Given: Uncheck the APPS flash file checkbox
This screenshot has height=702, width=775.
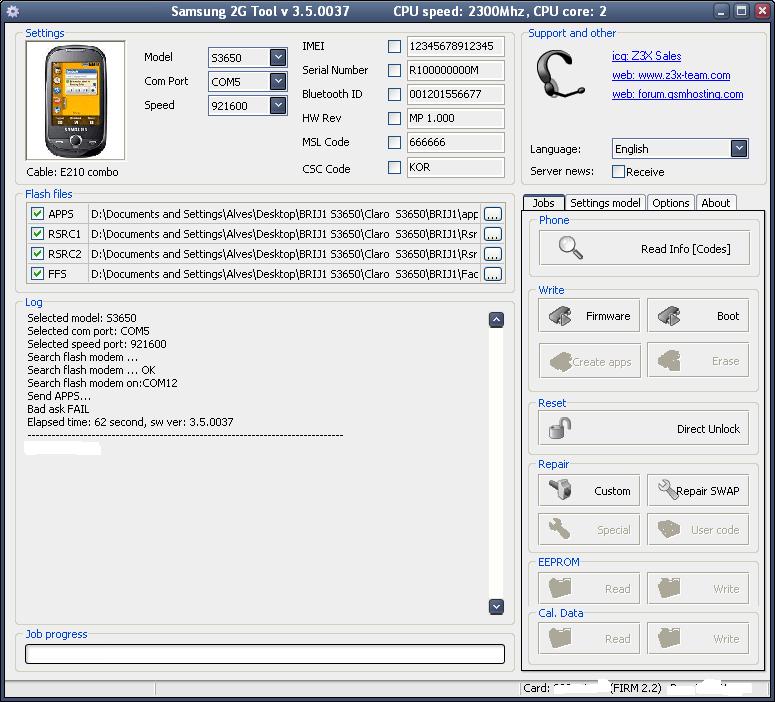Looking at the screenshot, I should point(38,214).
